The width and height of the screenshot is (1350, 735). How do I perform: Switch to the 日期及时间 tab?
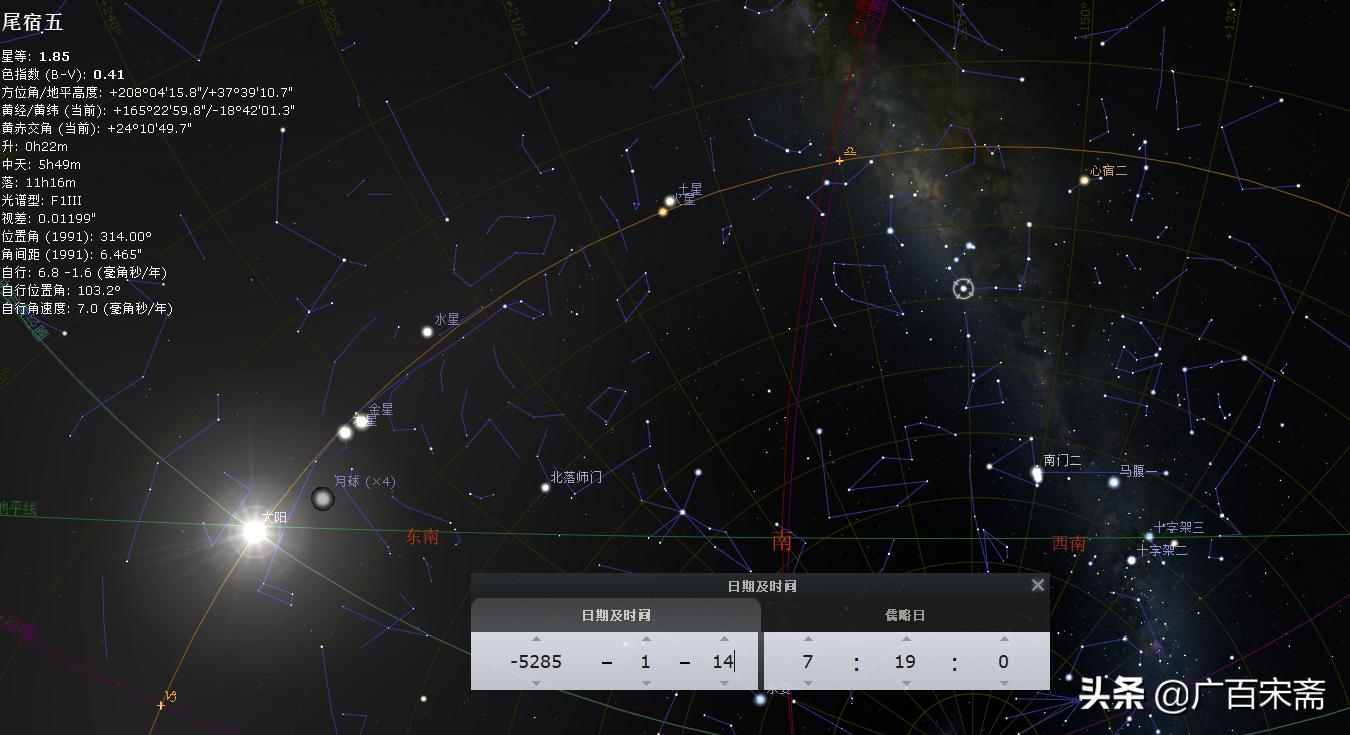(616, 615)
